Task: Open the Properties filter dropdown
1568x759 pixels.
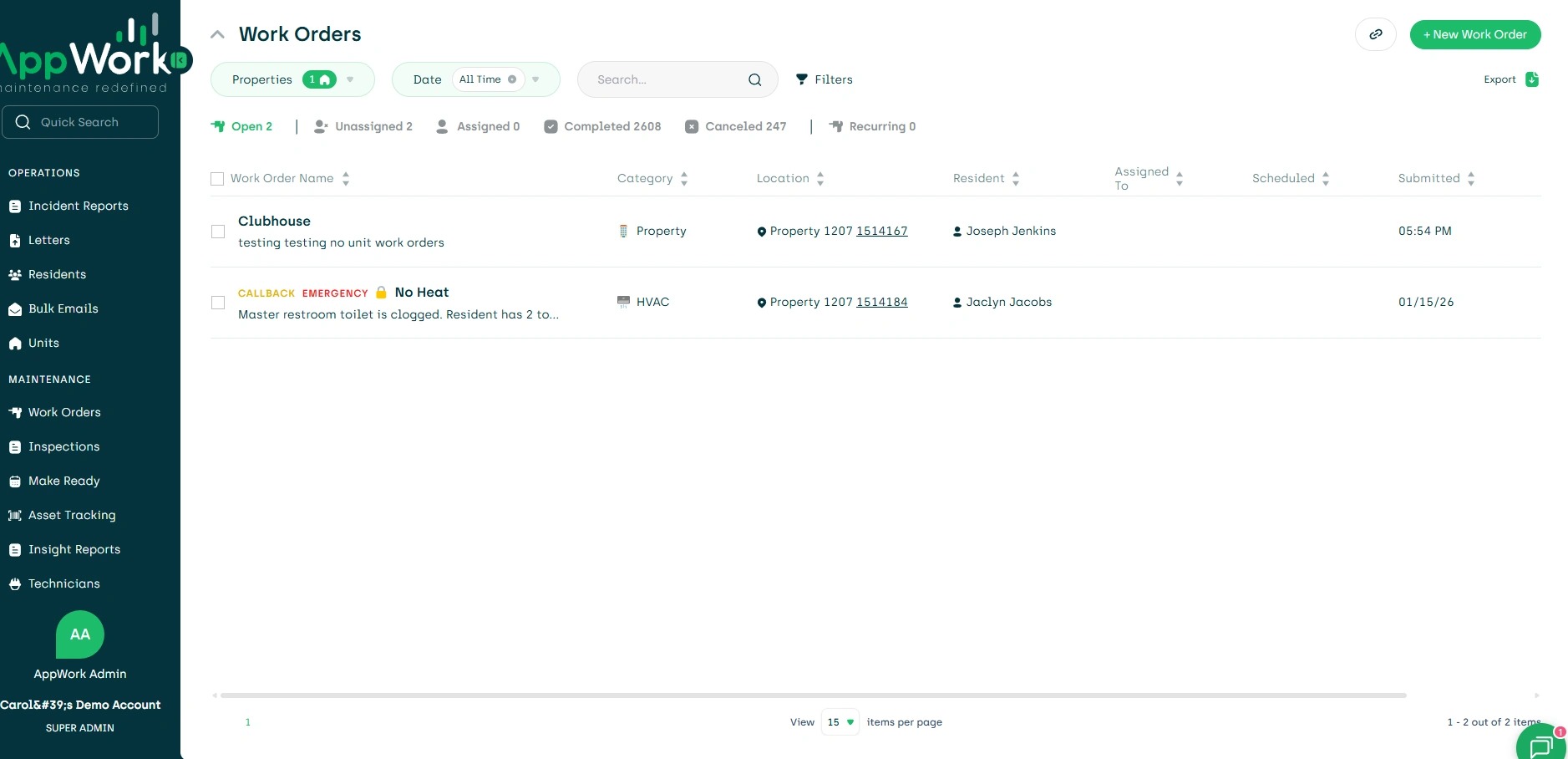Action: point(292,79)
